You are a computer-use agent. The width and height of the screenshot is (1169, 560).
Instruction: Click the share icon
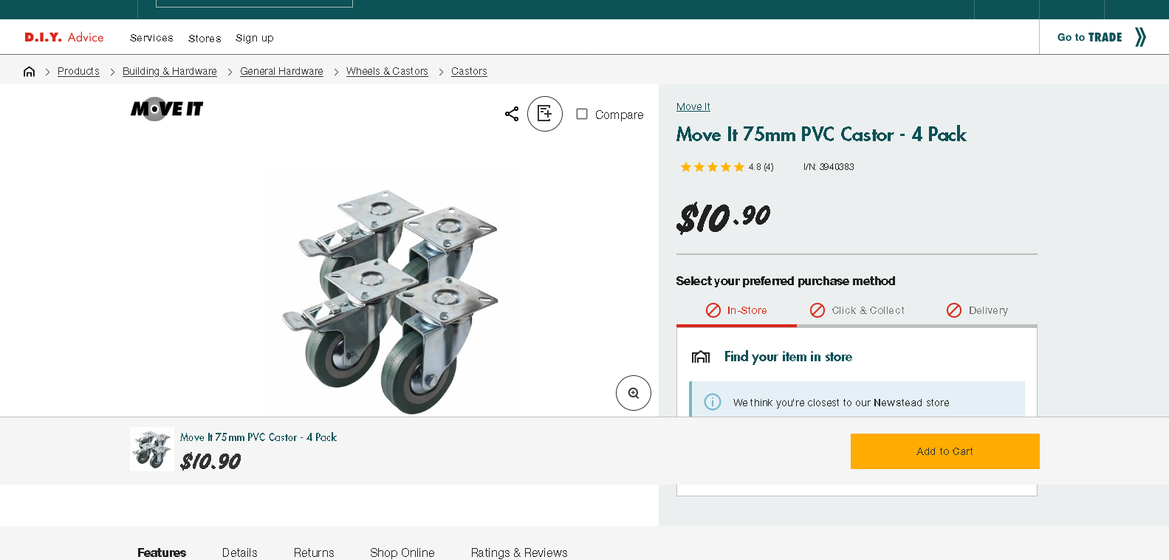pyautogui.click(x=512, y=114)
